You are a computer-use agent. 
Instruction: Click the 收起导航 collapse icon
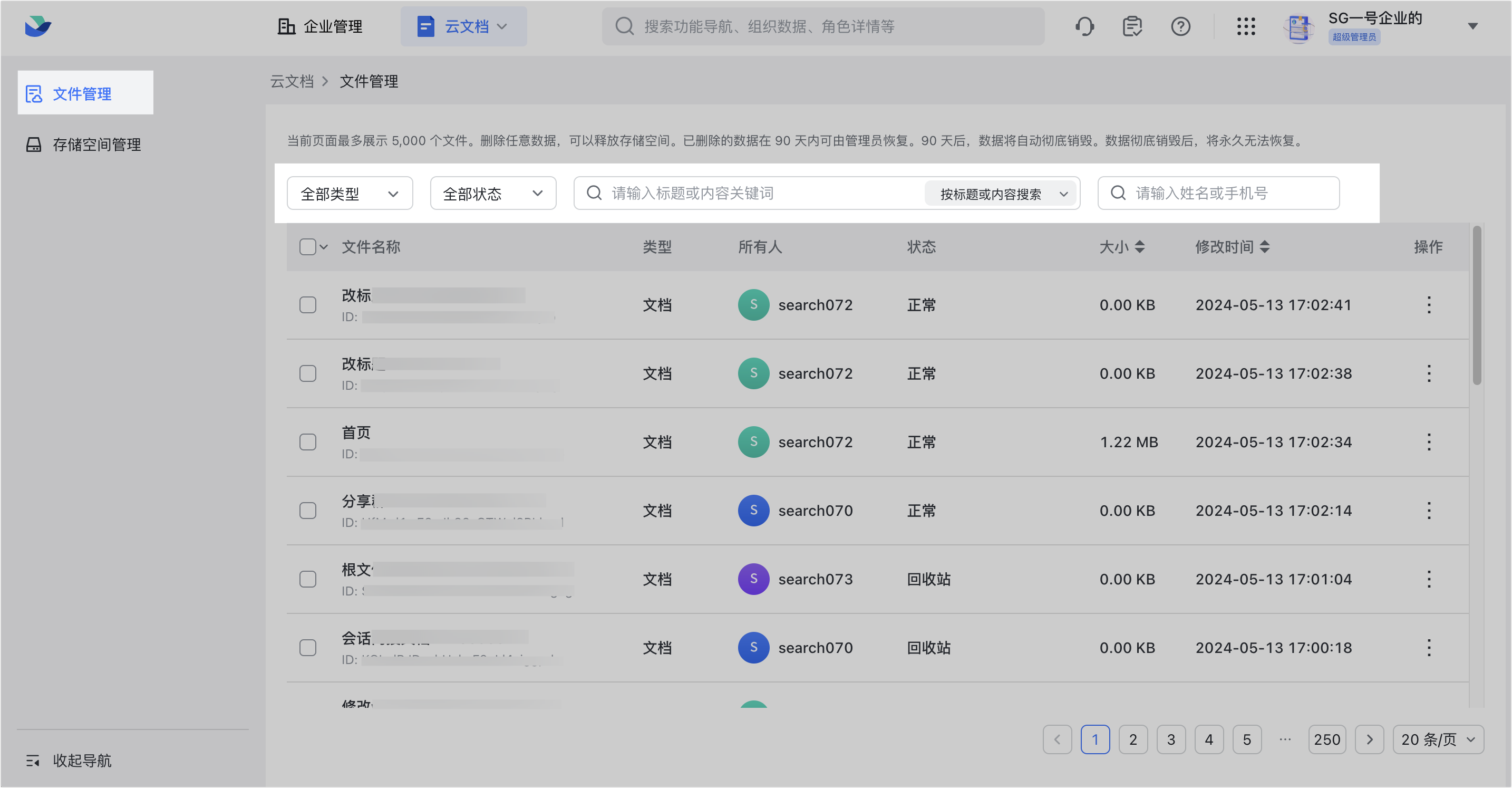[x=33, y=761]
